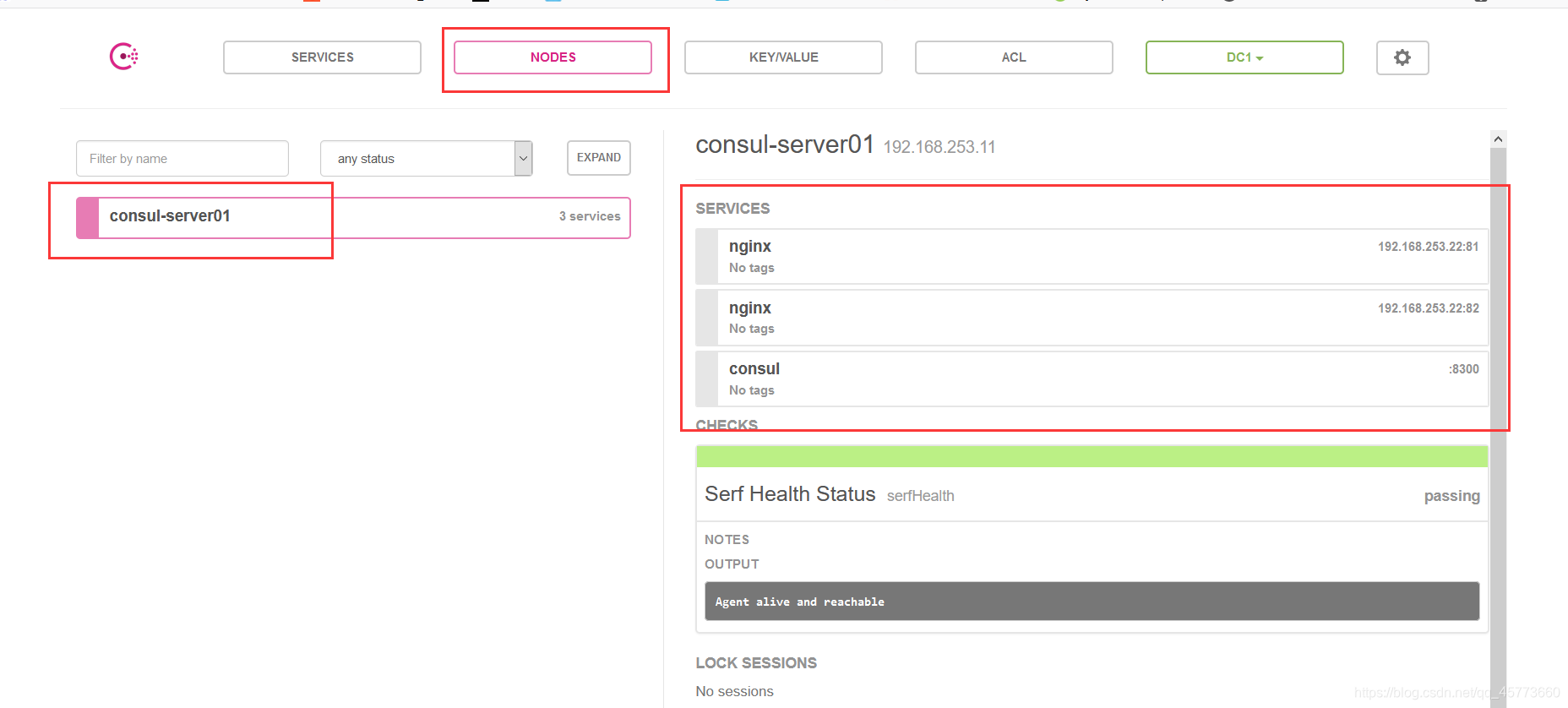Click the LOCK SESSIONS heading

pyautogui.click(x=756, y=663)
